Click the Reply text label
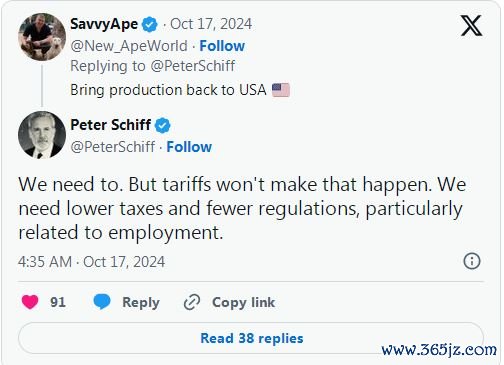This screenshot has width=504, height=365. 141,303
